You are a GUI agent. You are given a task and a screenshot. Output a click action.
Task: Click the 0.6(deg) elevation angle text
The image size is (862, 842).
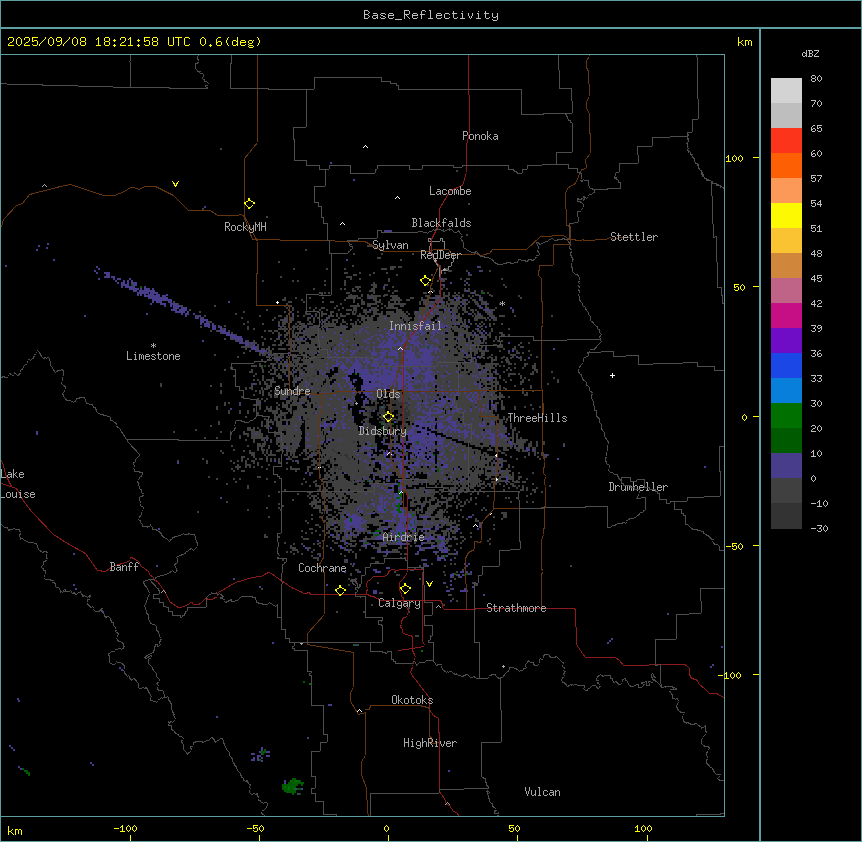[x=230, y=42]
